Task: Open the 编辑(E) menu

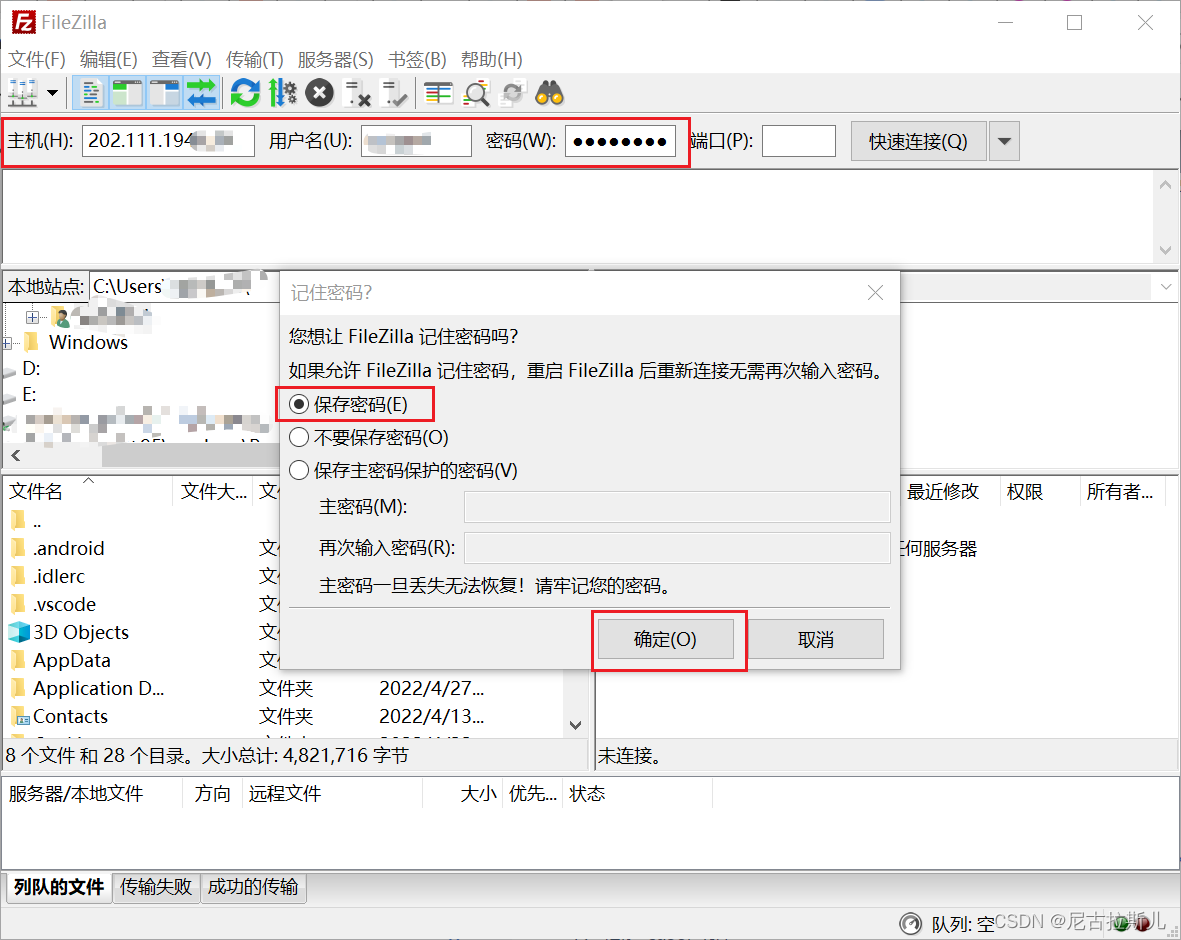Action: 108,60
